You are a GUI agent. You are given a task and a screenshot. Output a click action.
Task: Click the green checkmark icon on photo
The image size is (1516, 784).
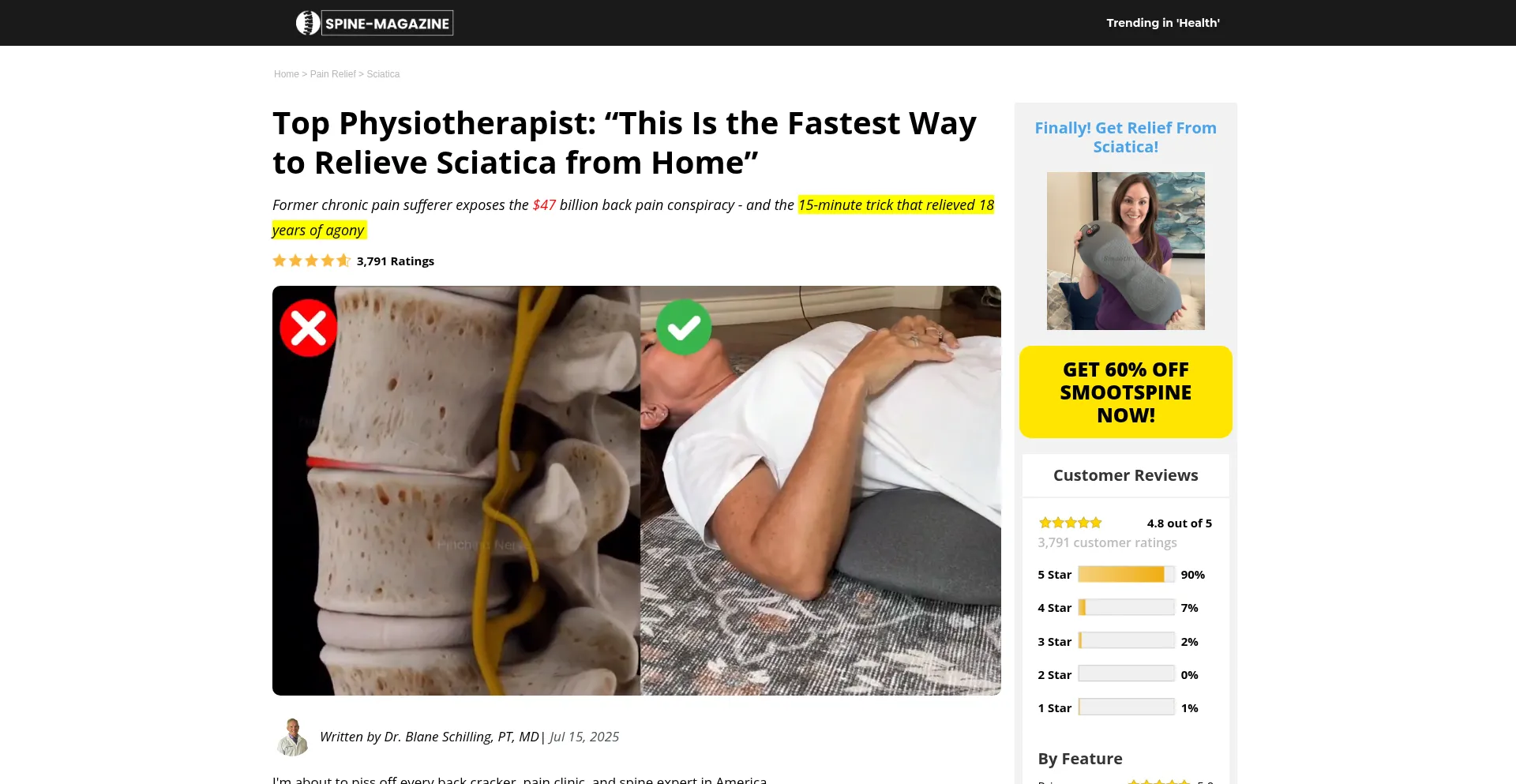pyautogui.click(x=684, y=326)
